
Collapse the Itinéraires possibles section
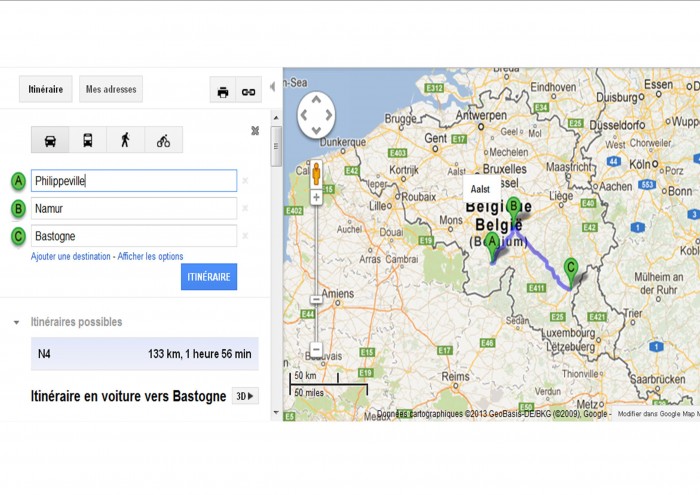click(17, 322)
